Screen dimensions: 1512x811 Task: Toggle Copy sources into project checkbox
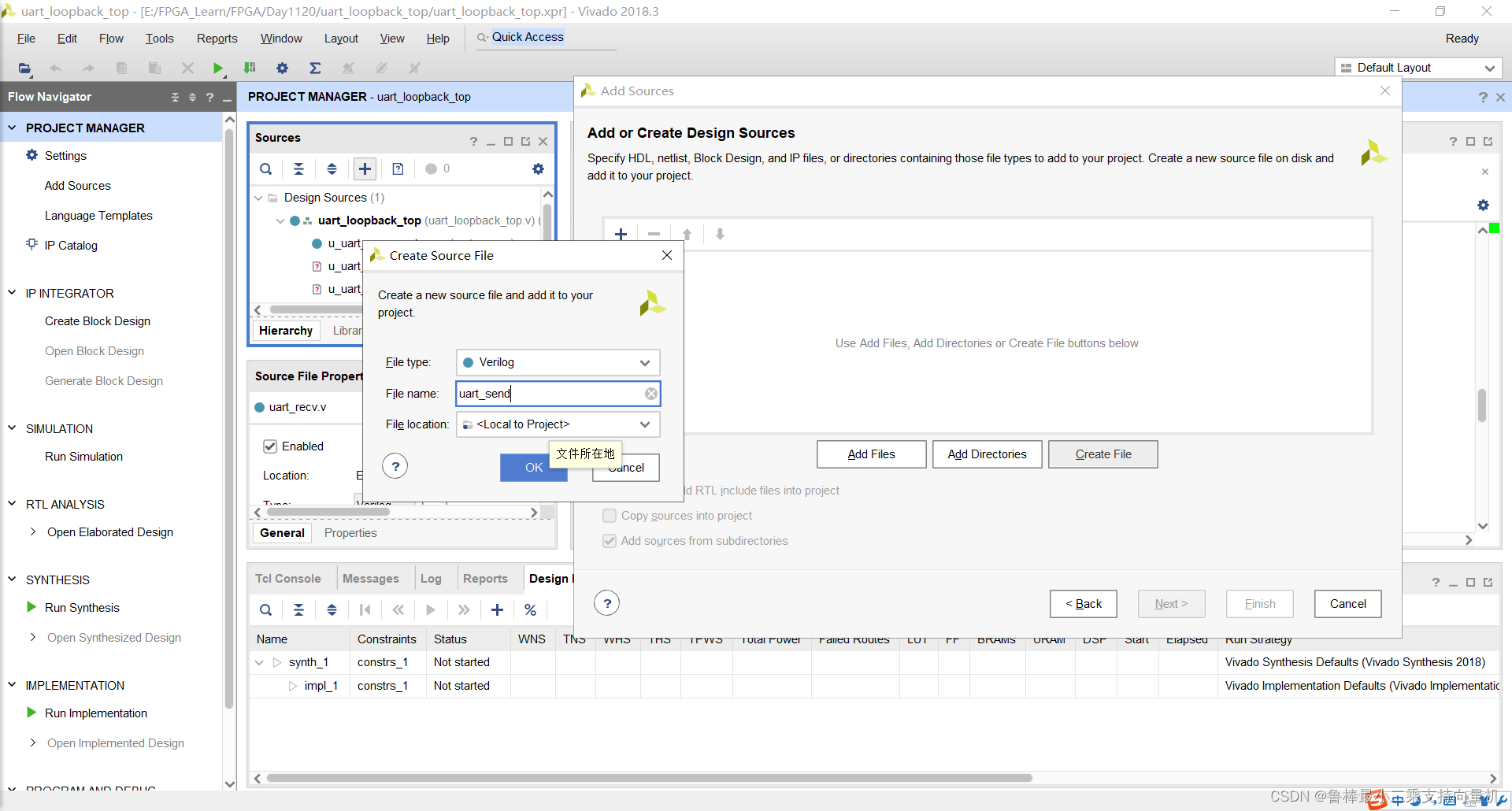click(610, 516)
